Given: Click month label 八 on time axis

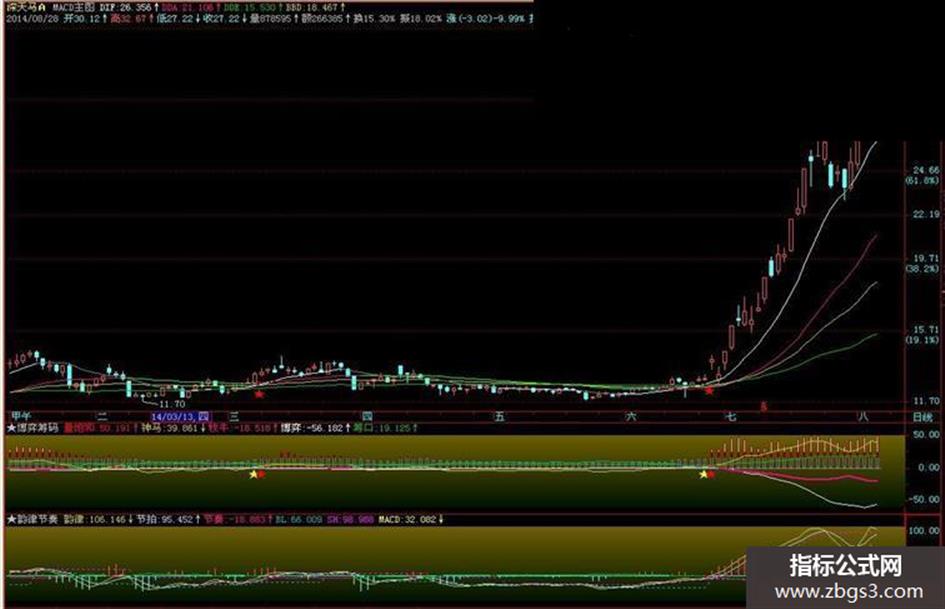Looking at the screenshot, I should click(863, 417).
